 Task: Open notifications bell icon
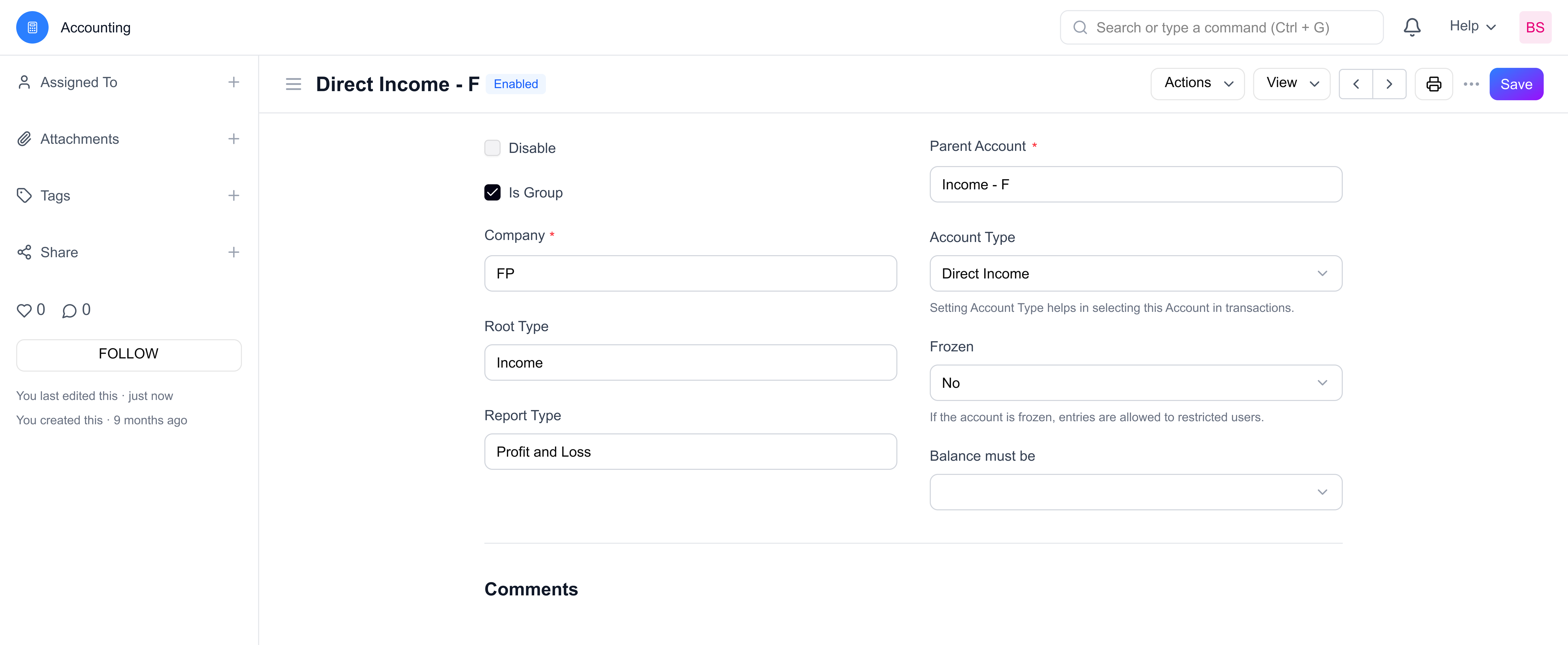[1412, 27]
